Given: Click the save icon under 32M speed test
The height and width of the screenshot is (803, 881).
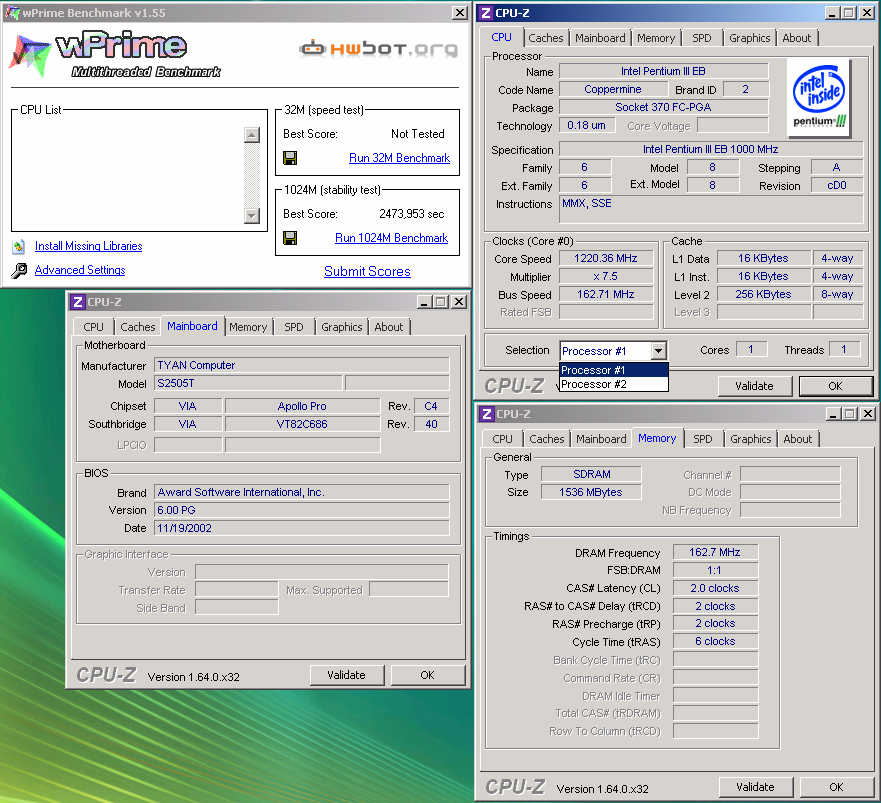Looking at the screenshot, I should coord(290,158).
